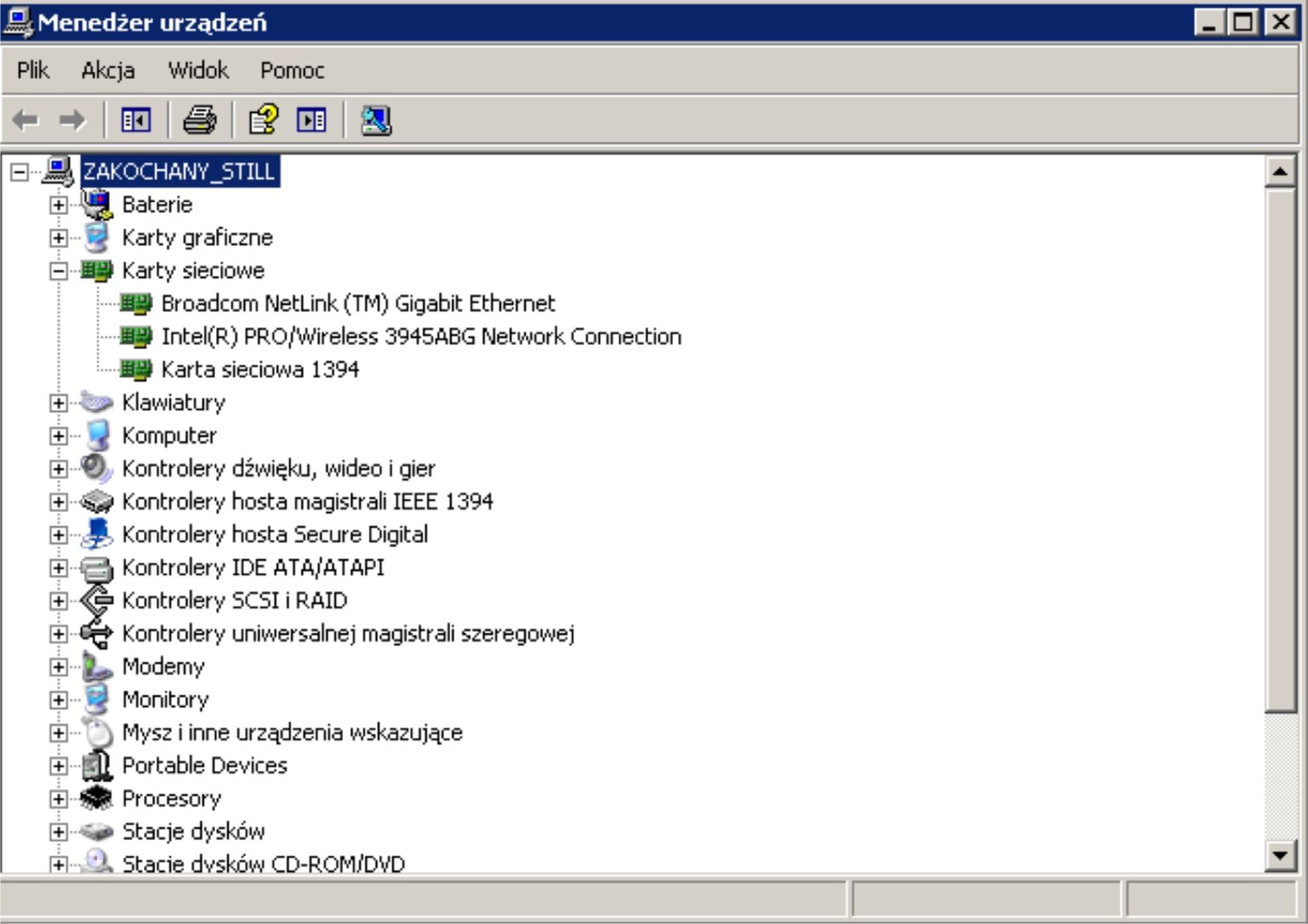Click the Karty graficzne display icon
This screenshot has height=924, width=1308.
pos(97,237)
